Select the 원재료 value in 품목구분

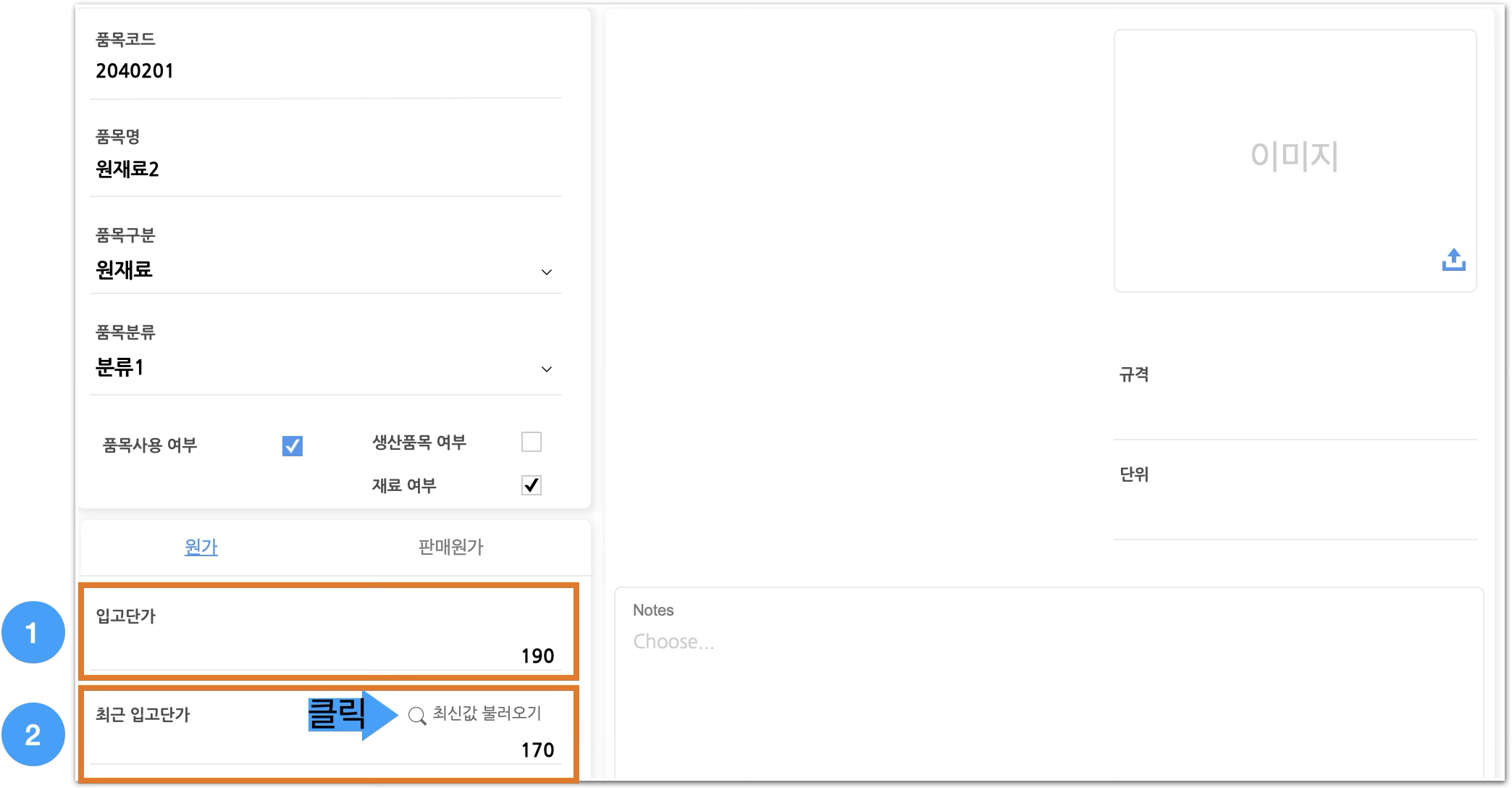(x=125, y=270)
